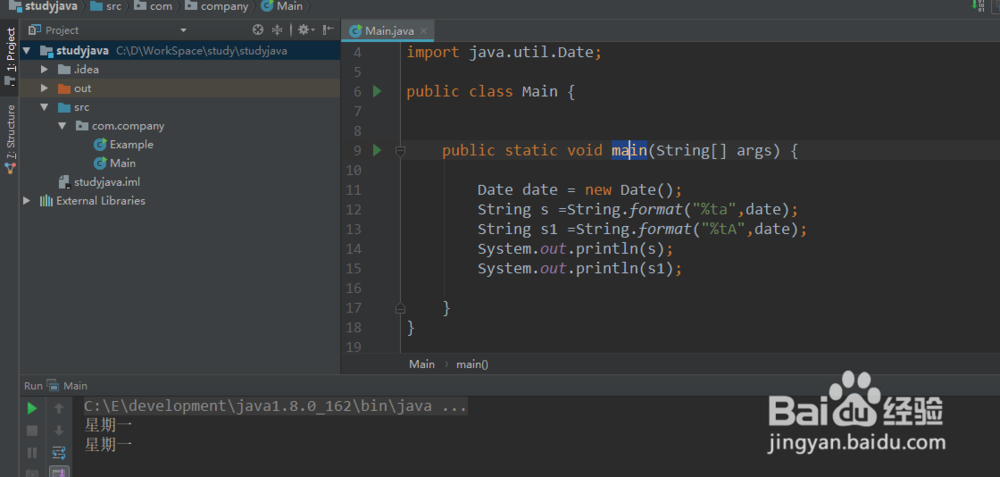Expand External Libraries node

pyautogui.click(x=27, y=201)
